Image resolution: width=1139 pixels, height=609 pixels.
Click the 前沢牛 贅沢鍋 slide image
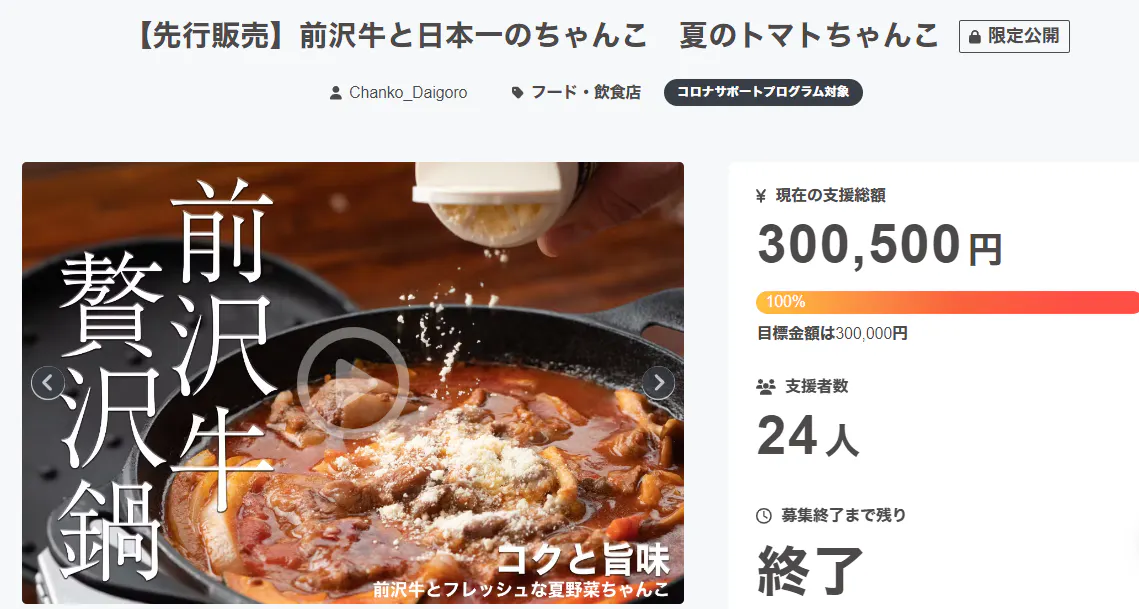tap(352, 383)
